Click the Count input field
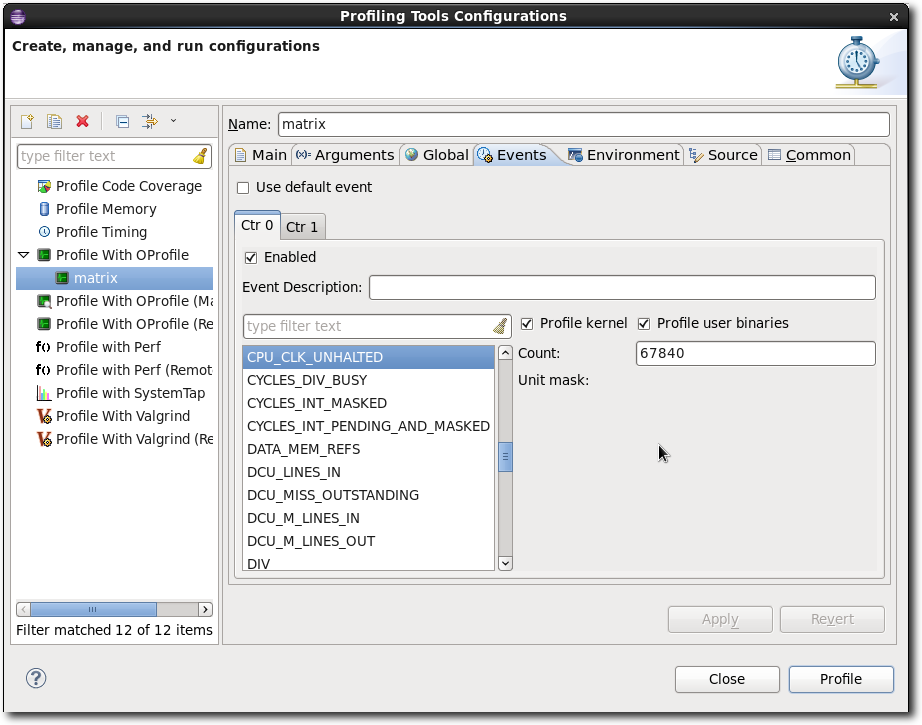The width and height of the screenshot is (922, 725). click(755, 353)
